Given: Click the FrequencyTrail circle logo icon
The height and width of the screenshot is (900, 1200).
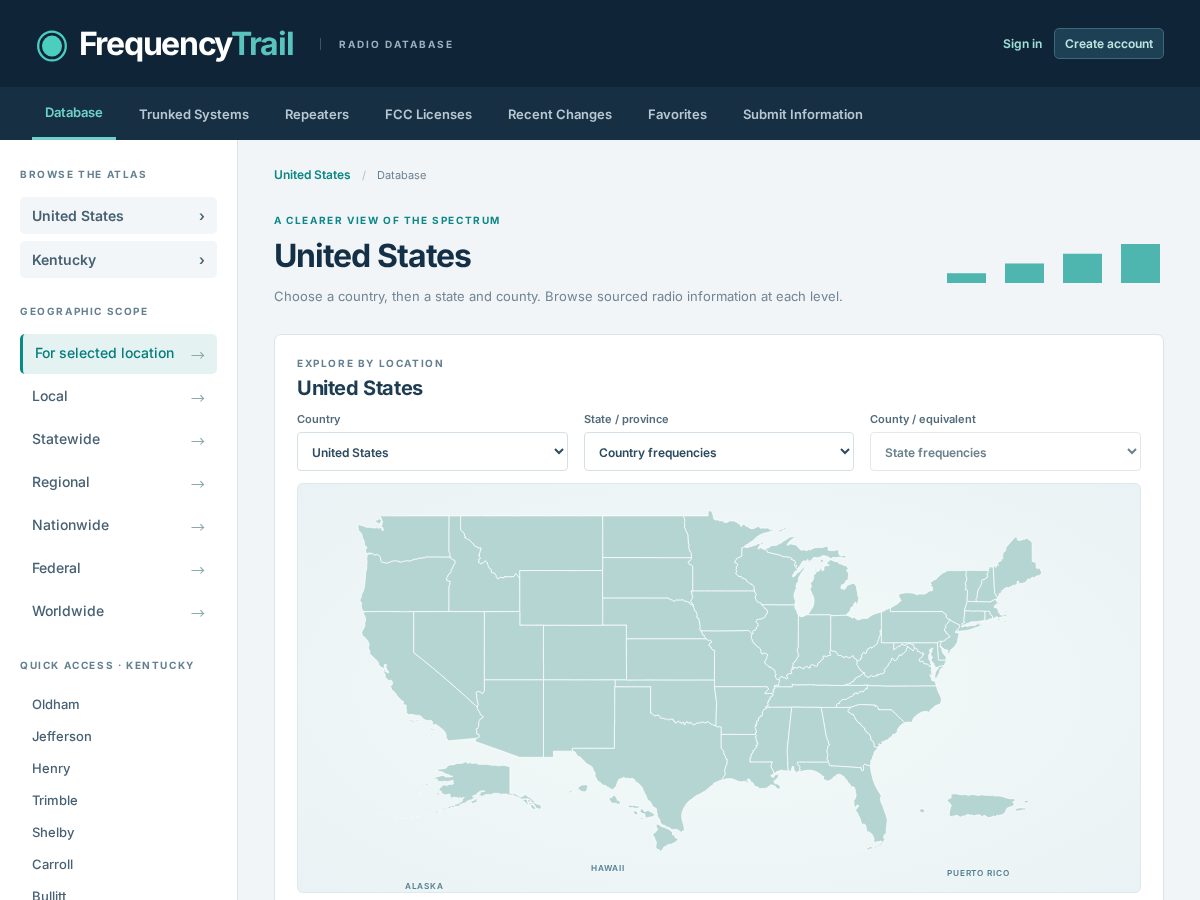Looking at the screenshot, I should [x=52, y=45].
